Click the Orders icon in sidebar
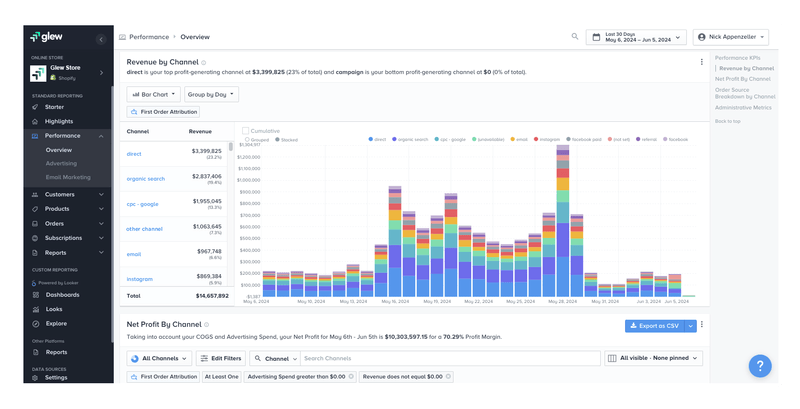This screenshot has width=800, height=409. pos(35,224)
